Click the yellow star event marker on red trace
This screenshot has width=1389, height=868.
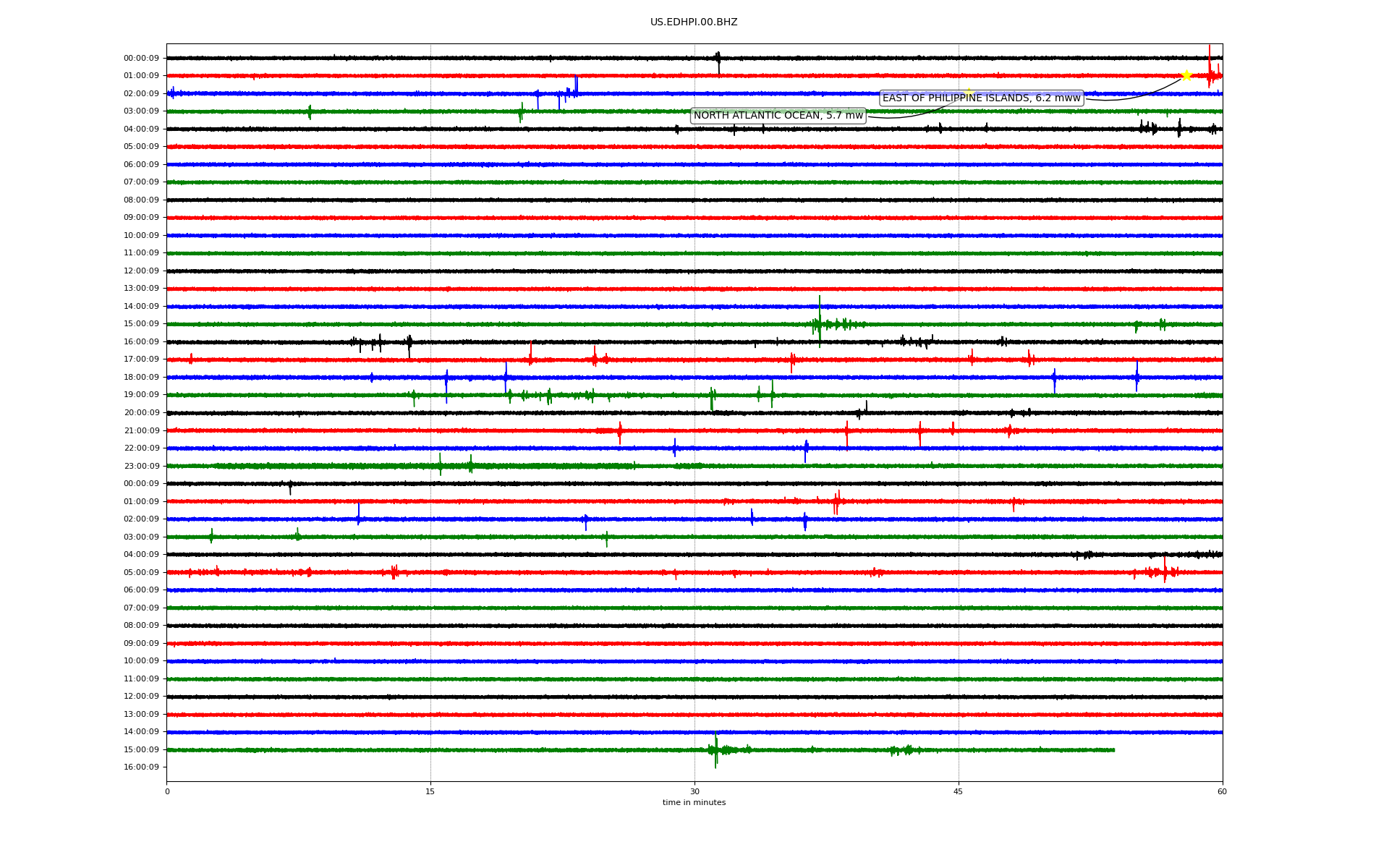coord(1186,75)
